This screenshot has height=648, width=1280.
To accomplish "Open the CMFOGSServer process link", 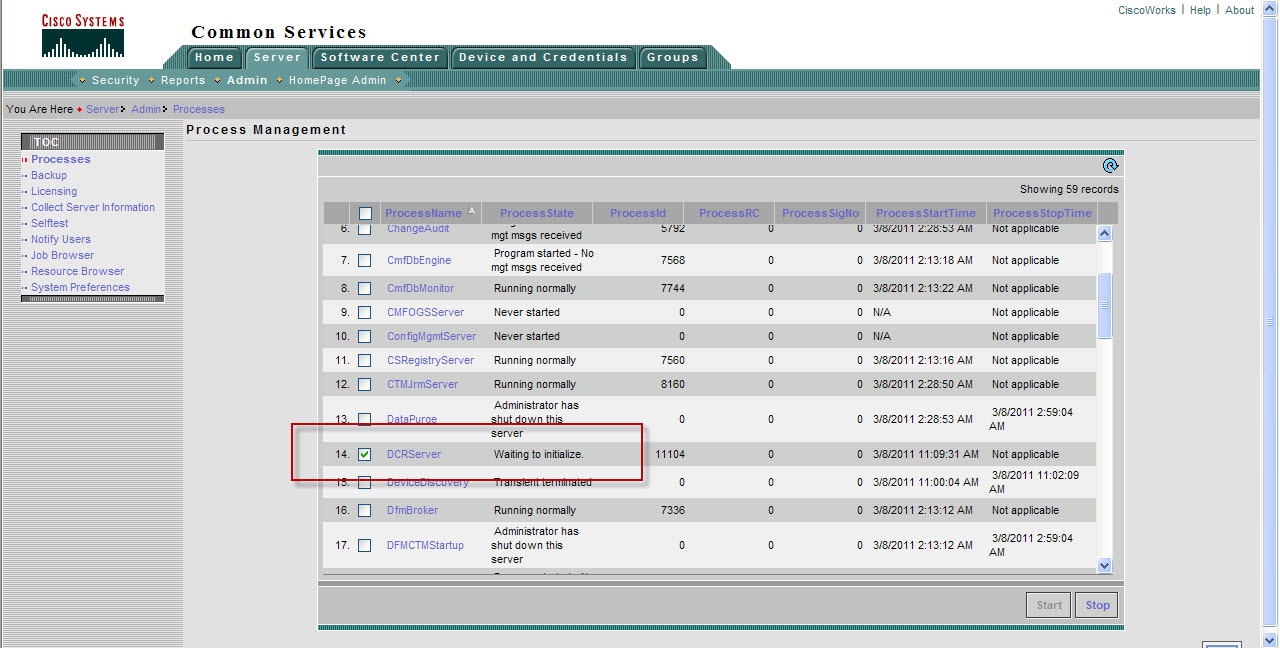I will click(426, 313).
